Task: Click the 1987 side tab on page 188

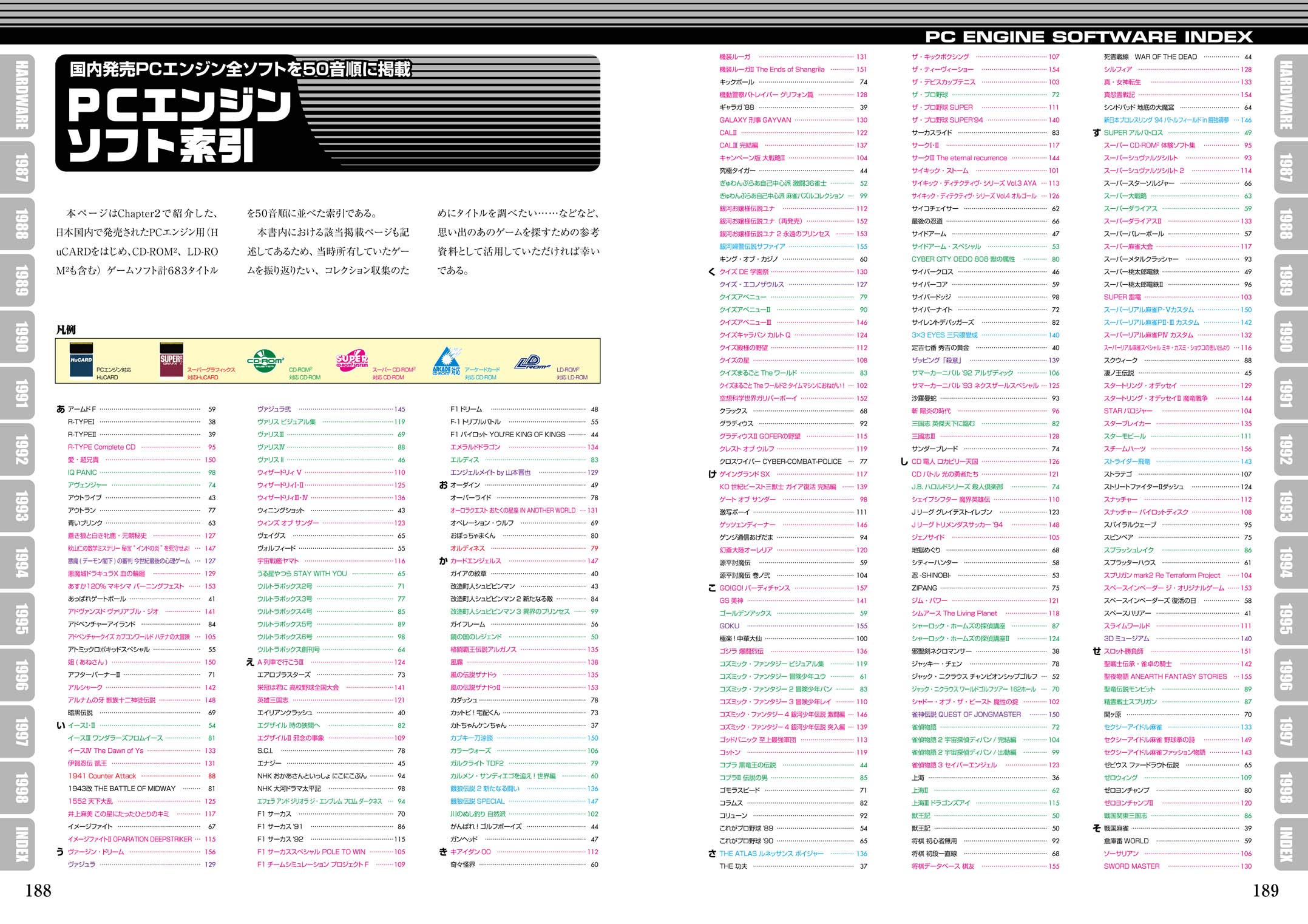Action: pyautogui.click(x=20, y=168)
